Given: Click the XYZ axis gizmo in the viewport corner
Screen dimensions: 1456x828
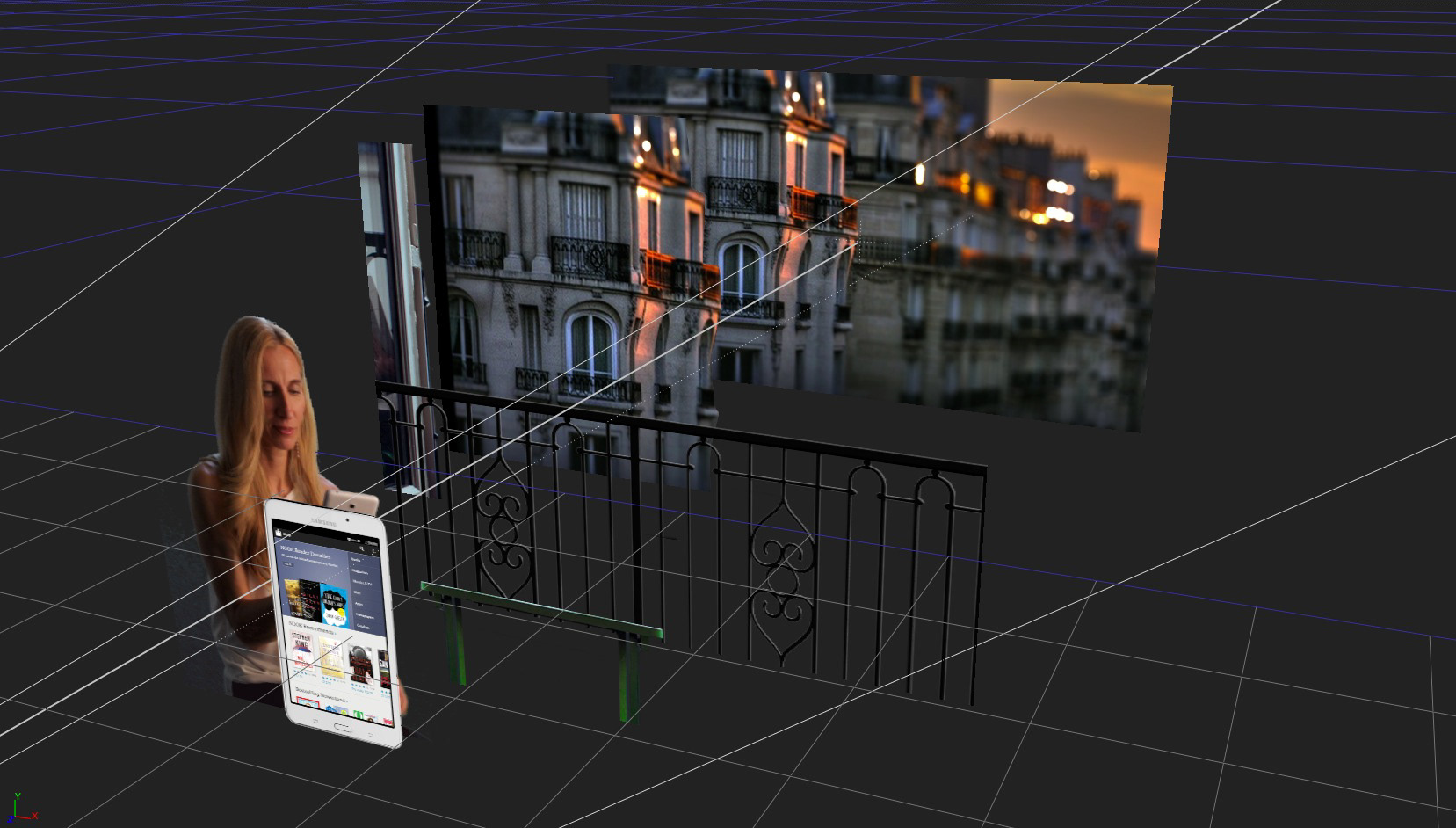Looking at the screenshot, I should click(x=24, y=807).
